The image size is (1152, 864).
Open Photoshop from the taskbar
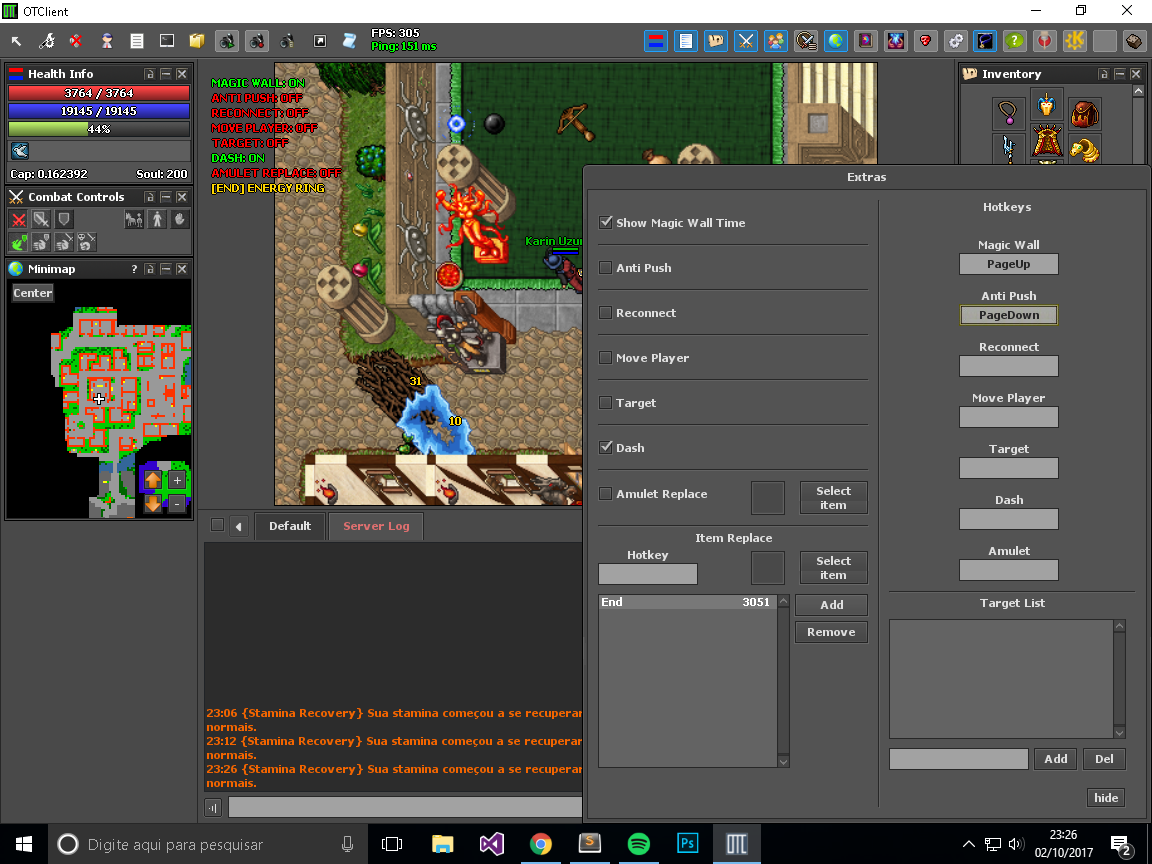688,843
